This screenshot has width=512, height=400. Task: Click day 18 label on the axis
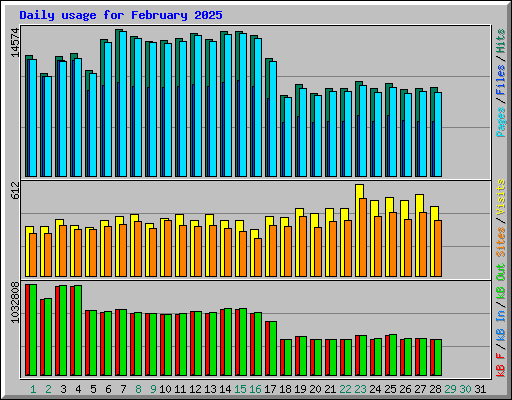point(285,389)
